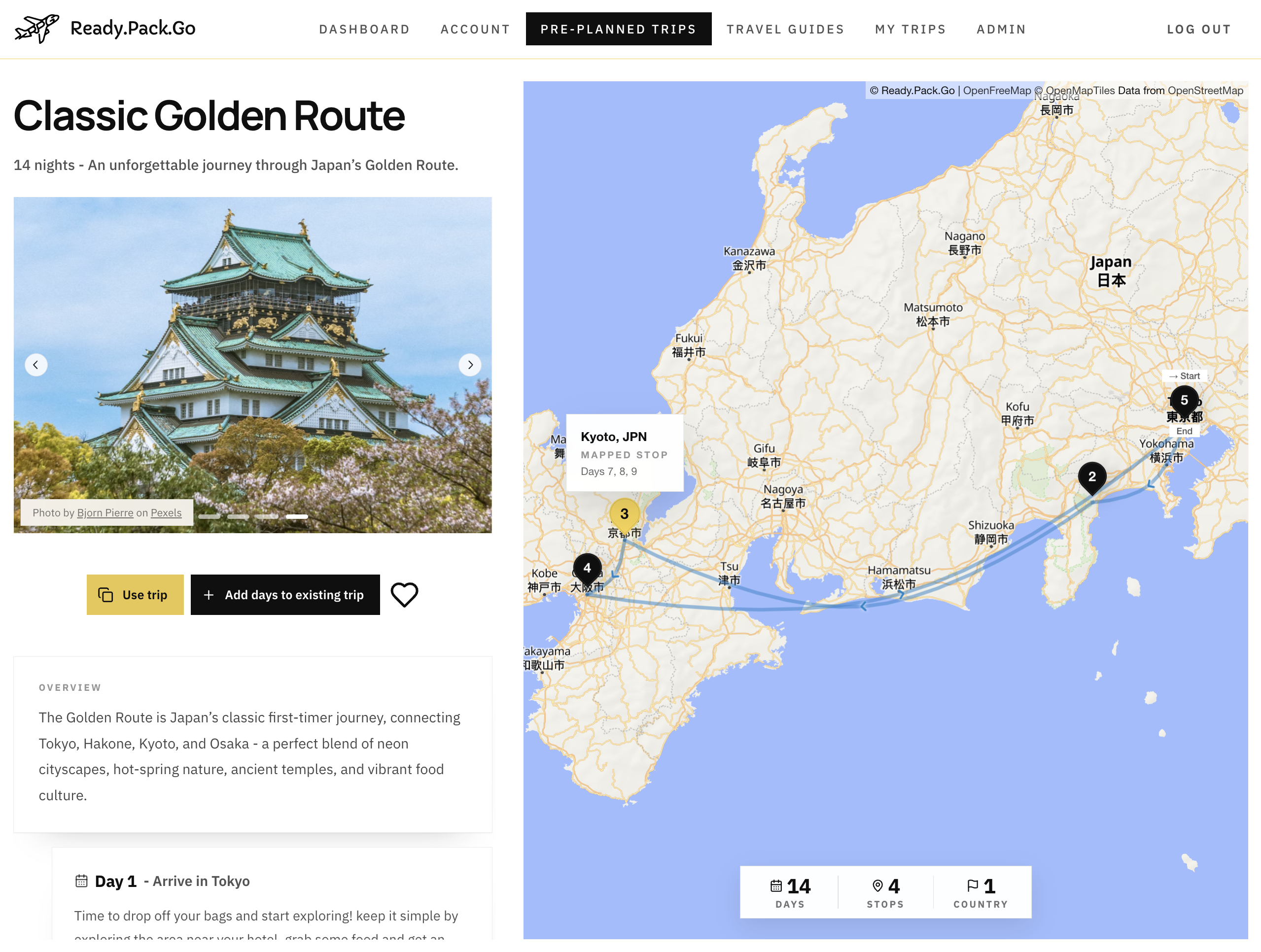Click Days 7, 8, 9 in popup
1261x952 pixels.
pyautogui.click(x=609, y=471)
